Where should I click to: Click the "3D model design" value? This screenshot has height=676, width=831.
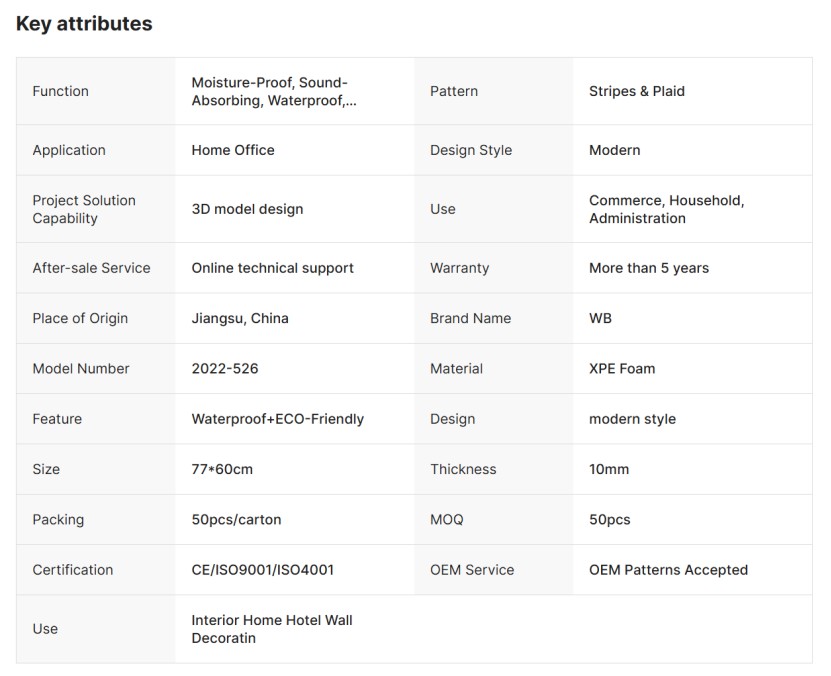click(x=247, y=209)
